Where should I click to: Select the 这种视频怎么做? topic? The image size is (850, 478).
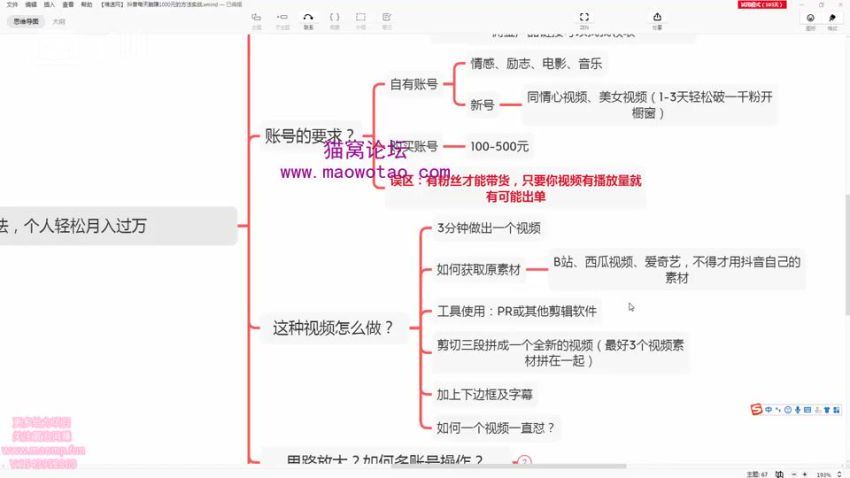tap(332, 327)
